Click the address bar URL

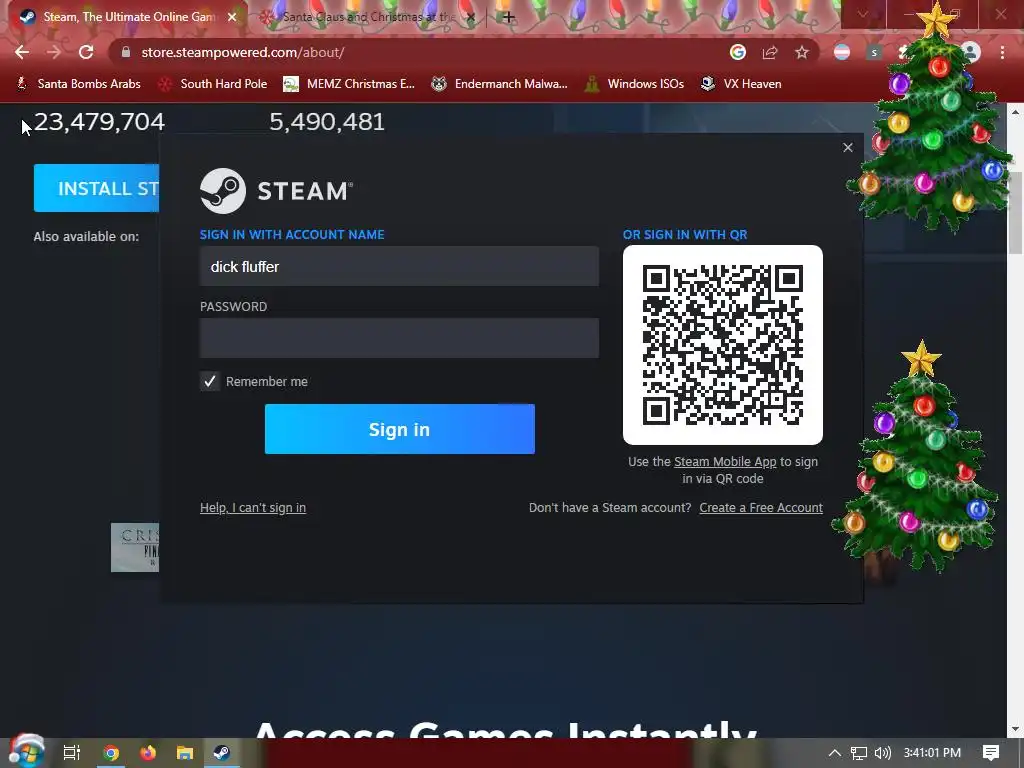(243, 52)
